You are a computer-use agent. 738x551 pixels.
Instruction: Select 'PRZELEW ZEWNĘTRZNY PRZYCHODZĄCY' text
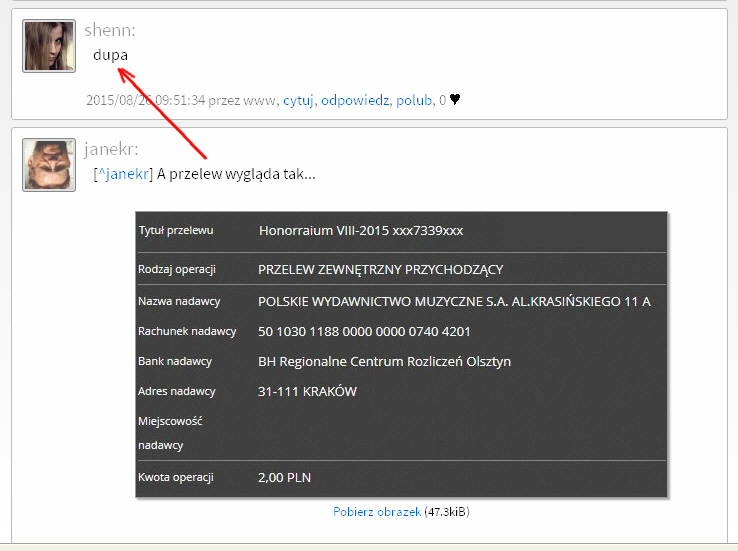coord(380,270)
